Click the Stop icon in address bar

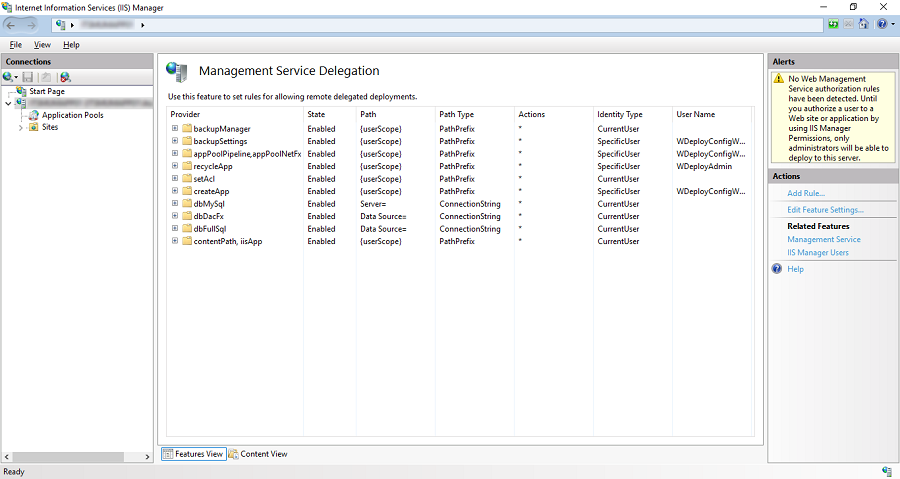tap(848, 24)
